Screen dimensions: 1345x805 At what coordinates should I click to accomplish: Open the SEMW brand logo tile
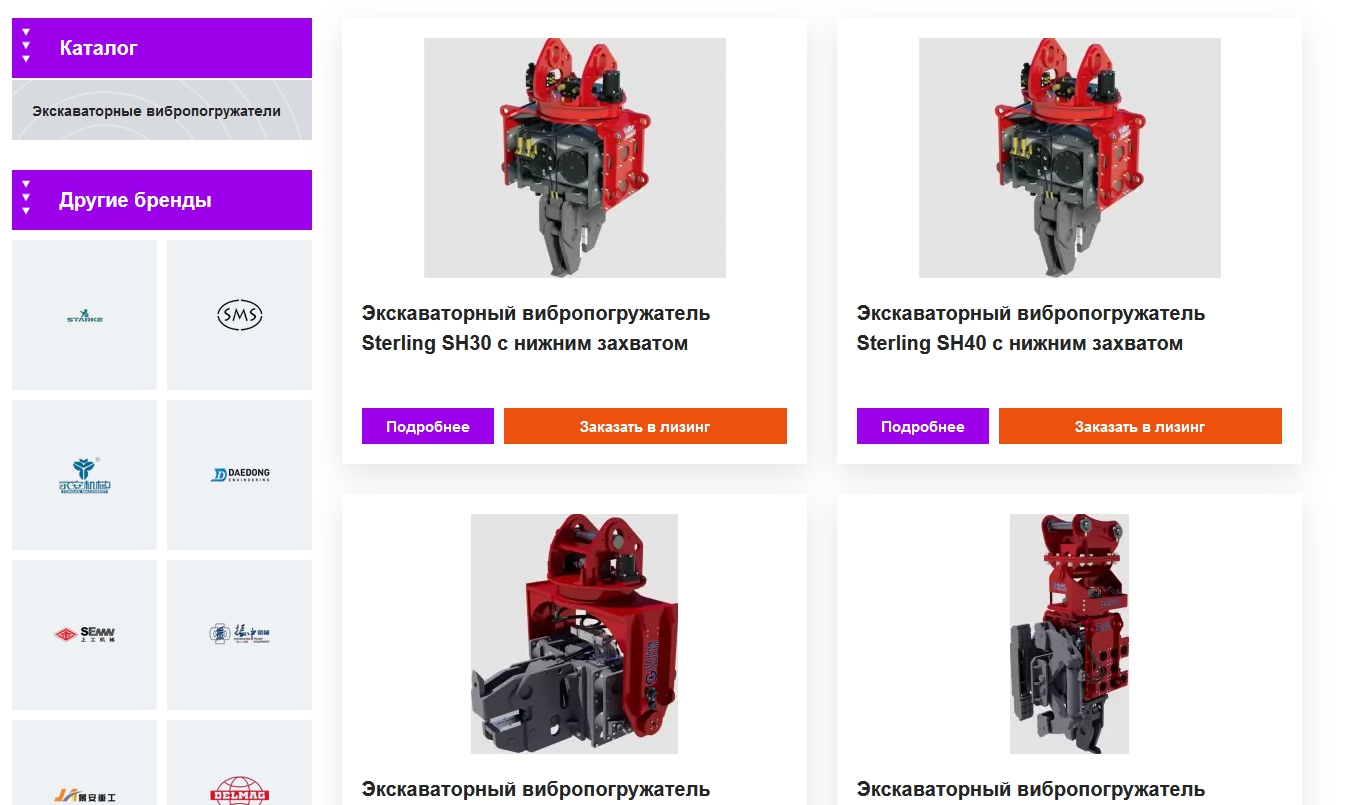click(x=84, y=635)
